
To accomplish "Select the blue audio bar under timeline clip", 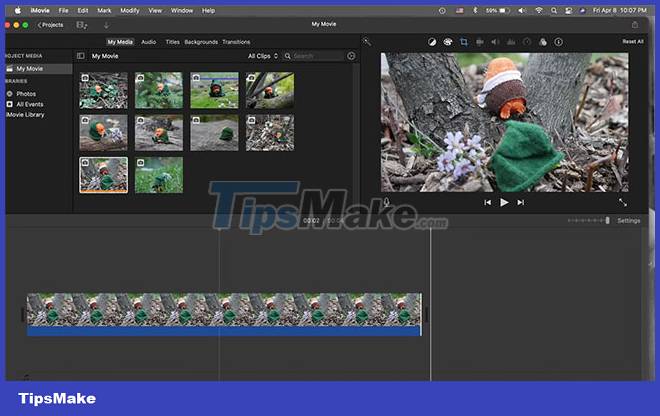I will pyautogui.click(x=224, y=331).
